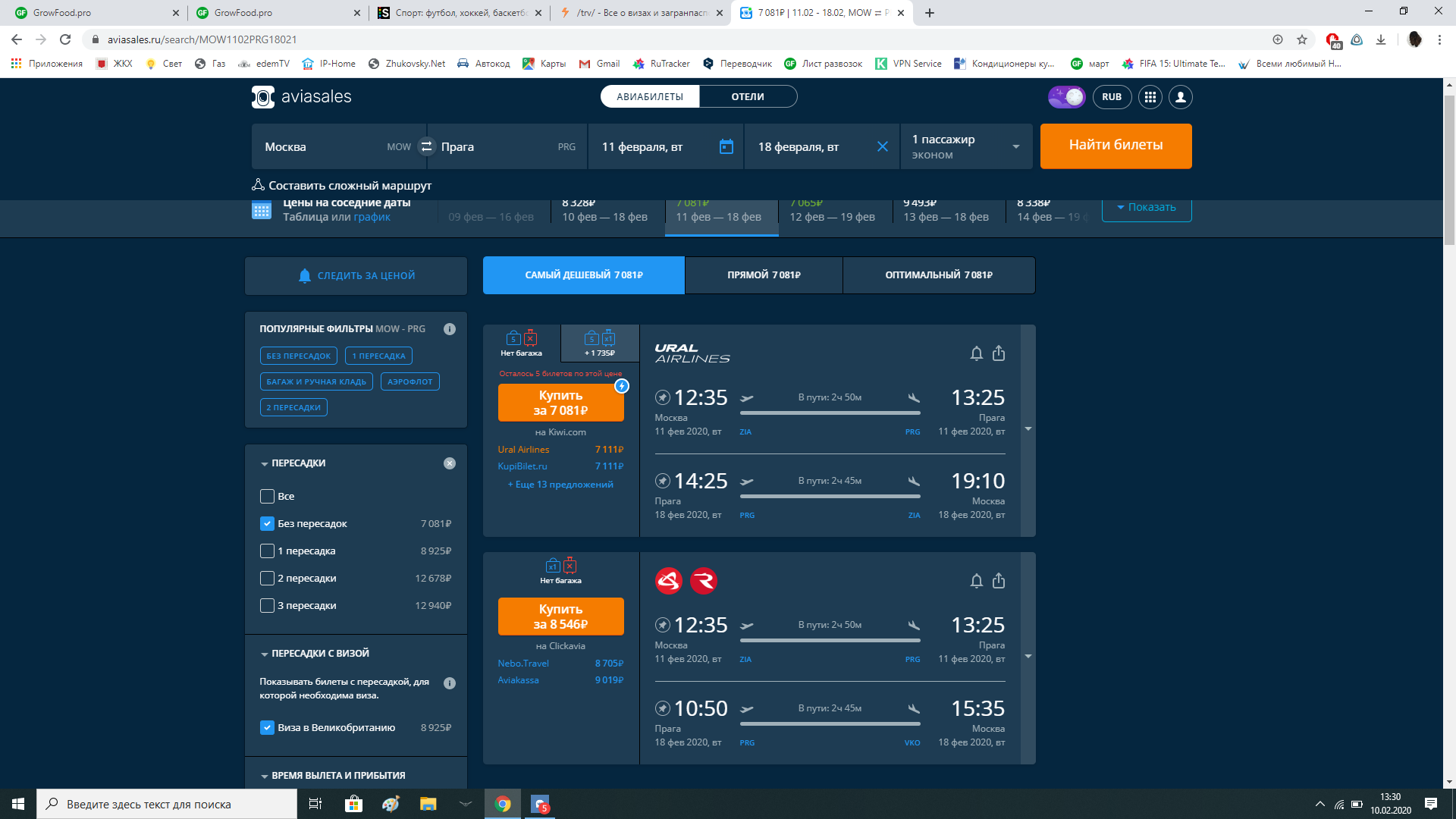This screenshot has width=1456, height=819.
Task: Swap origin and destination cities icon
Action: click(x=426, y=146)
